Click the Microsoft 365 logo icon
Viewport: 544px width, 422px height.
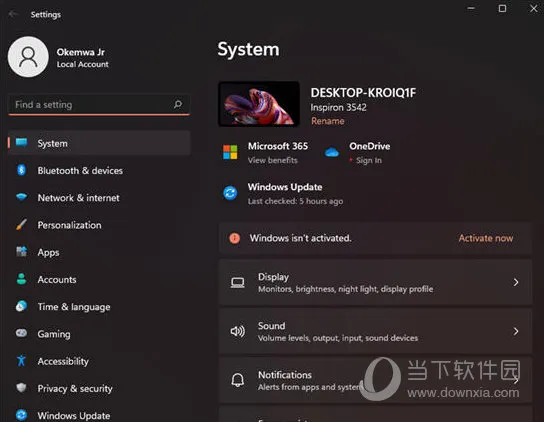pos(230,152)
